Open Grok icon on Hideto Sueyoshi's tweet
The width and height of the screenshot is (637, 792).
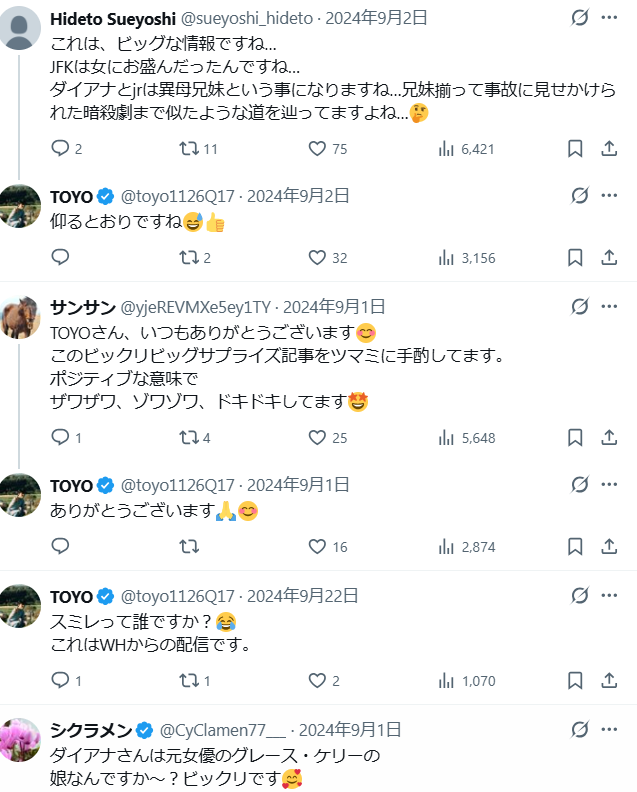(x=578, y=18)
